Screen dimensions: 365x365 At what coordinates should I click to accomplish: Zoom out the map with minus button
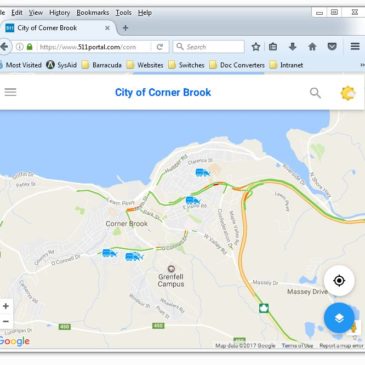tap(6, 321)
